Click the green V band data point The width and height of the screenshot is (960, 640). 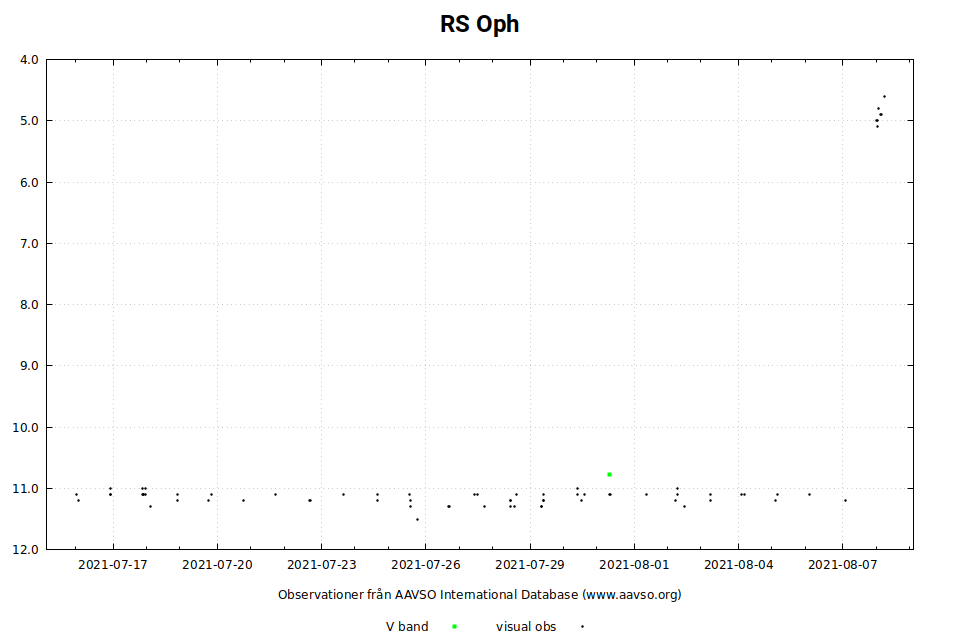[x=609, y=474]
